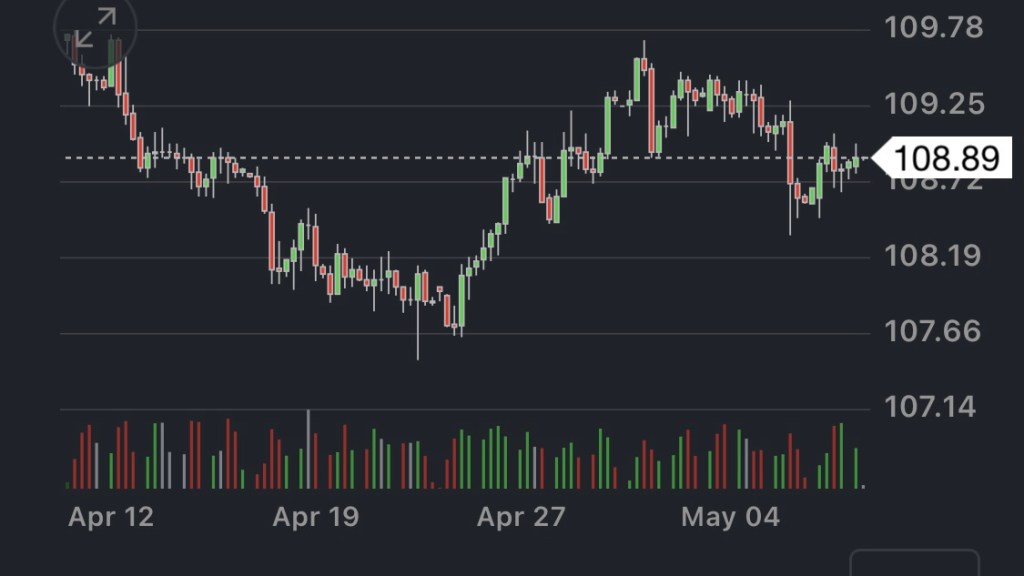Viewport: 1024px width, 576px height.
Task: Click the 109.25 price axis label
Action: point(934,104)
